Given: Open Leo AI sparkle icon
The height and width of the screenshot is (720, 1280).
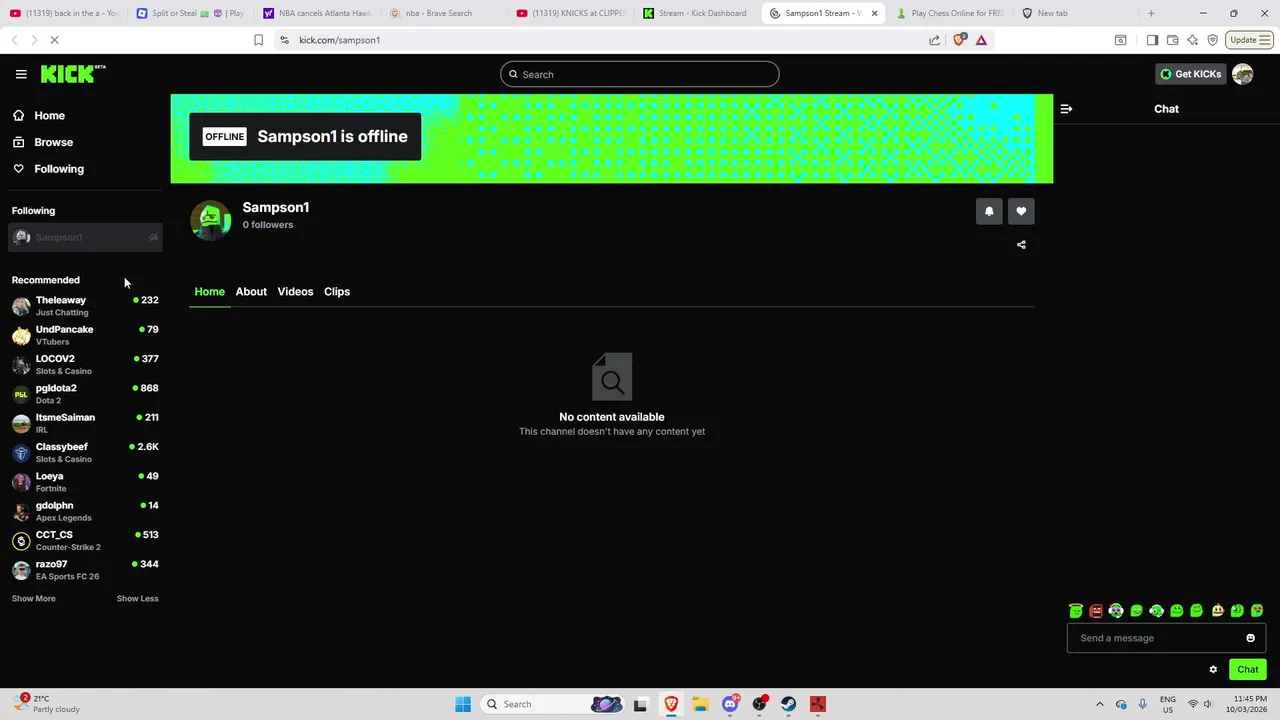Looking at the screenshot, I should (x=1192, y=40).
